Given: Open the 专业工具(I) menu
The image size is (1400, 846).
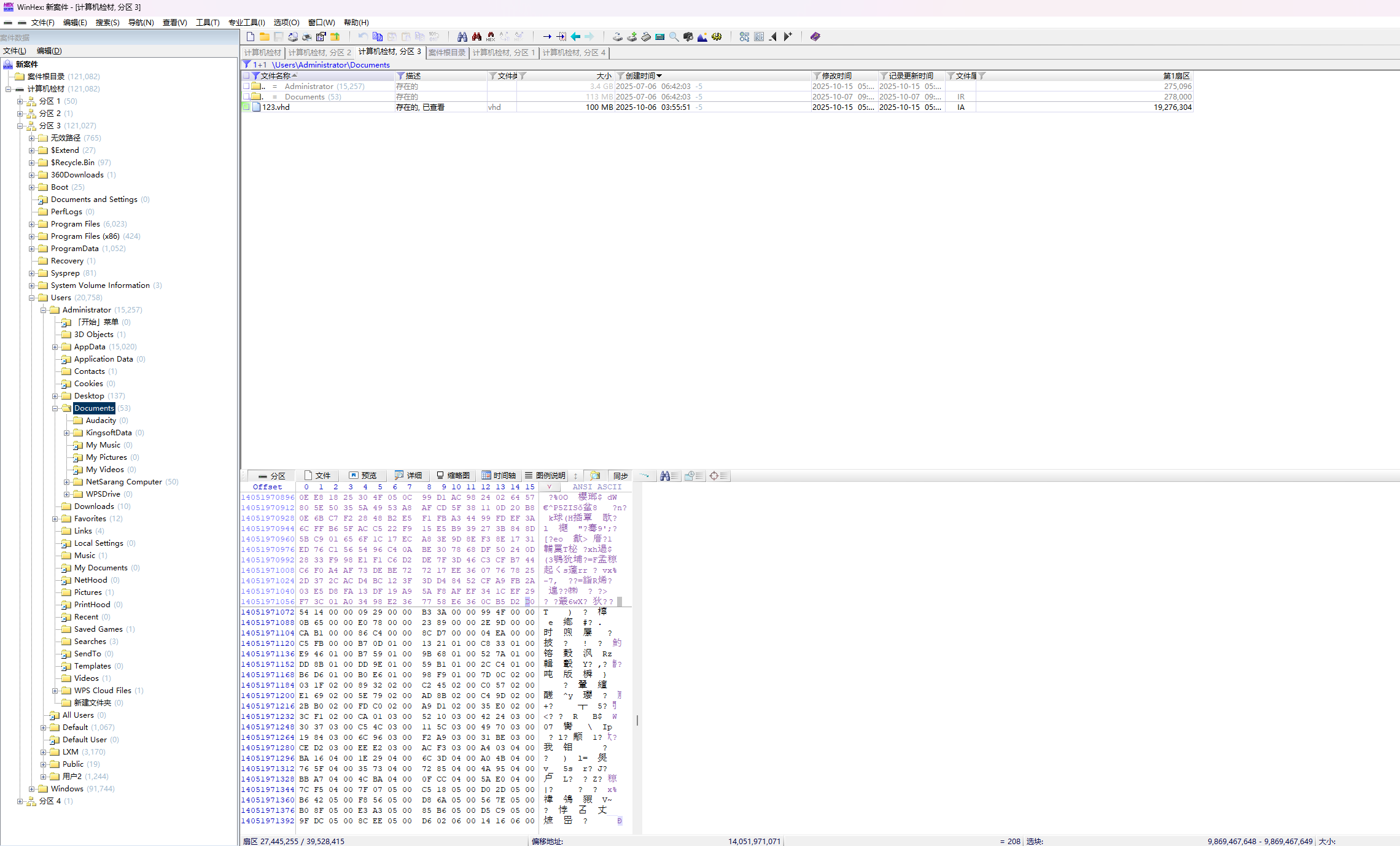Looking at the screenshot, I should (246, 23).
